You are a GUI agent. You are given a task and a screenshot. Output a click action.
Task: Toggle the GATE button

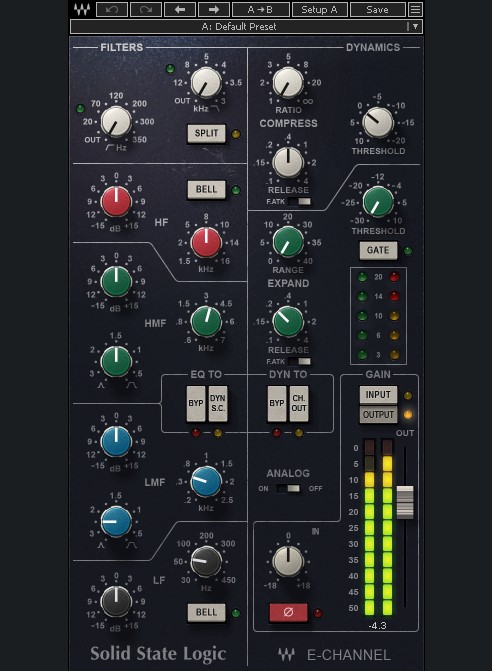[x=378, y=250]
